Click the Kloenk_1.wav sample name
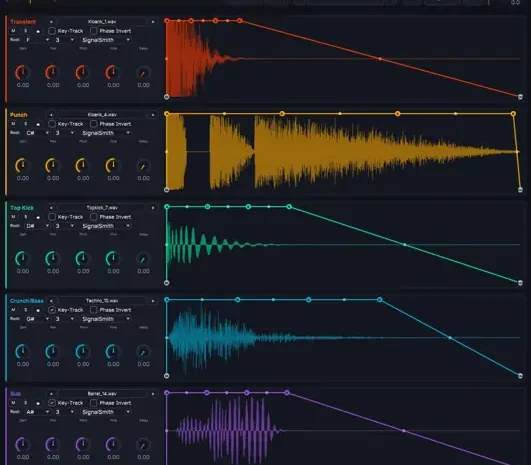 [102, 22]
